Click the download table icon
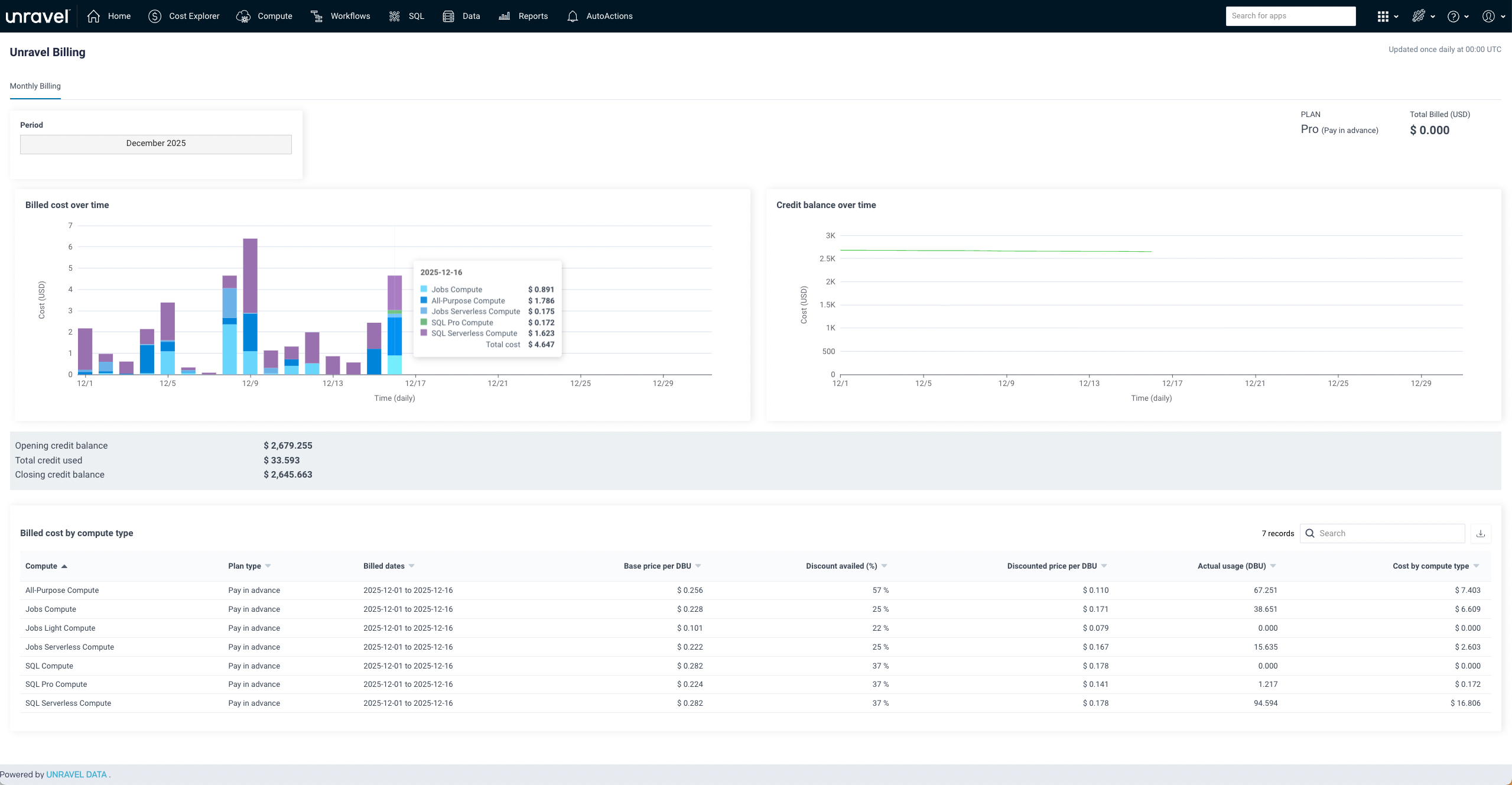This screenshot has width=1512, height=785. (x=1481, y=533)
